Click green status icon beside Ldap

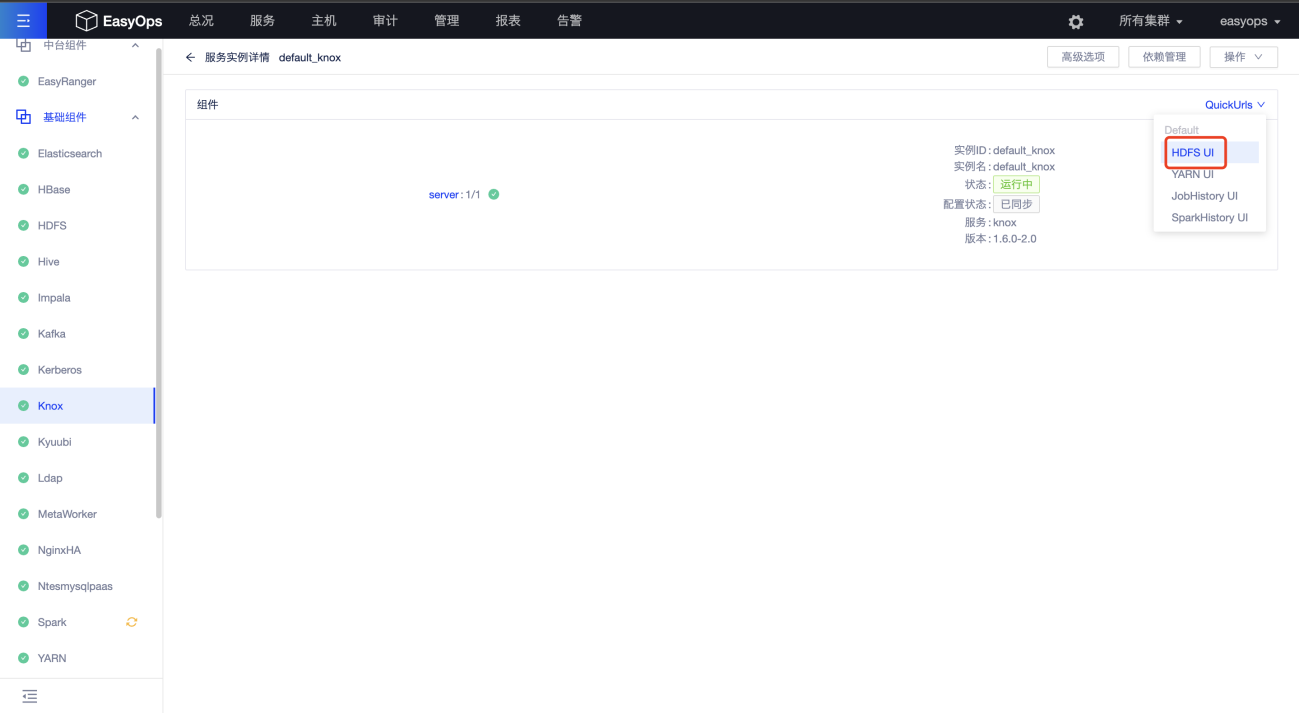coord(23,478)
